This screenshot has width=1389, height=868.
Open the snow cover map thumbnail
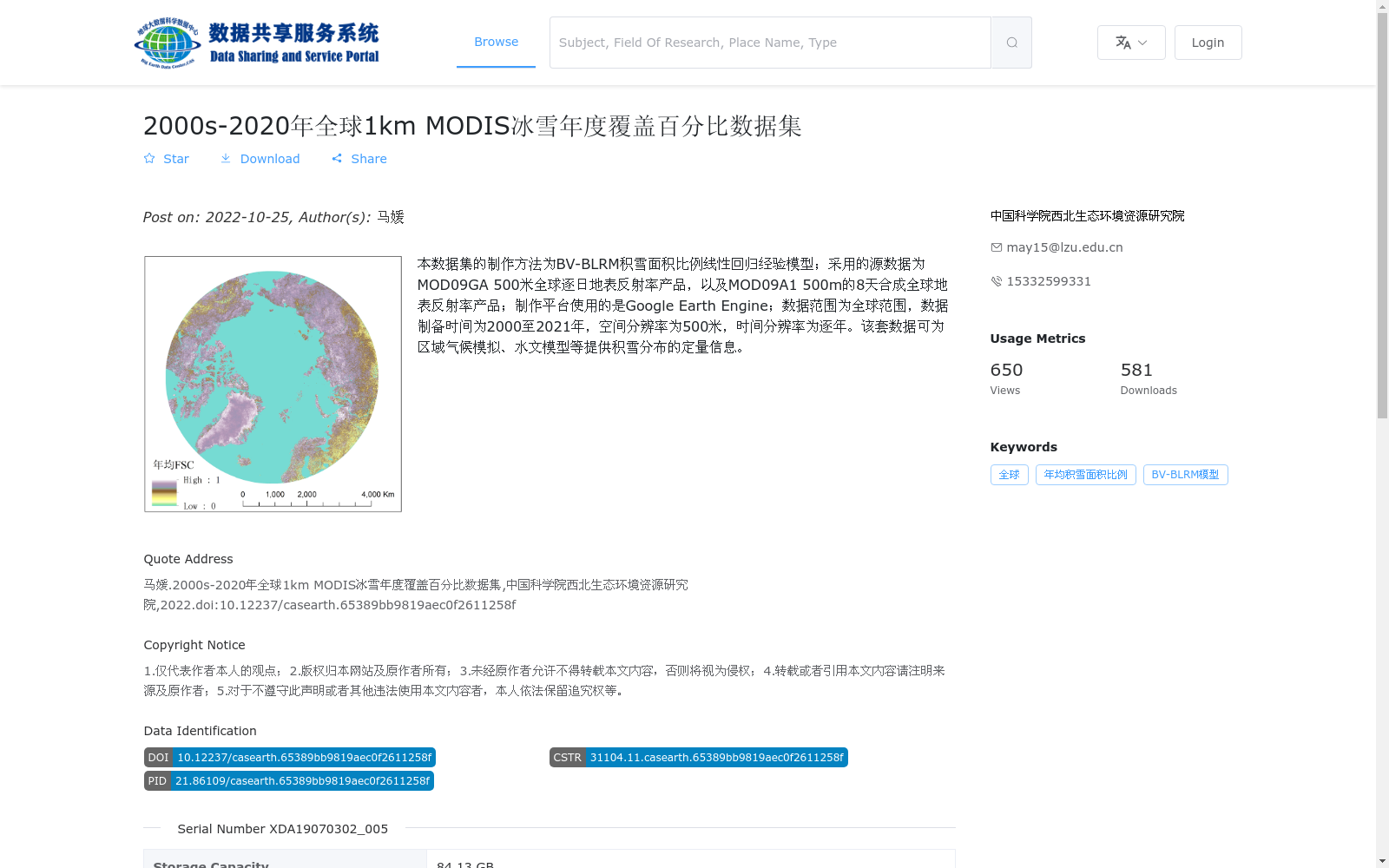coord(273,384)
